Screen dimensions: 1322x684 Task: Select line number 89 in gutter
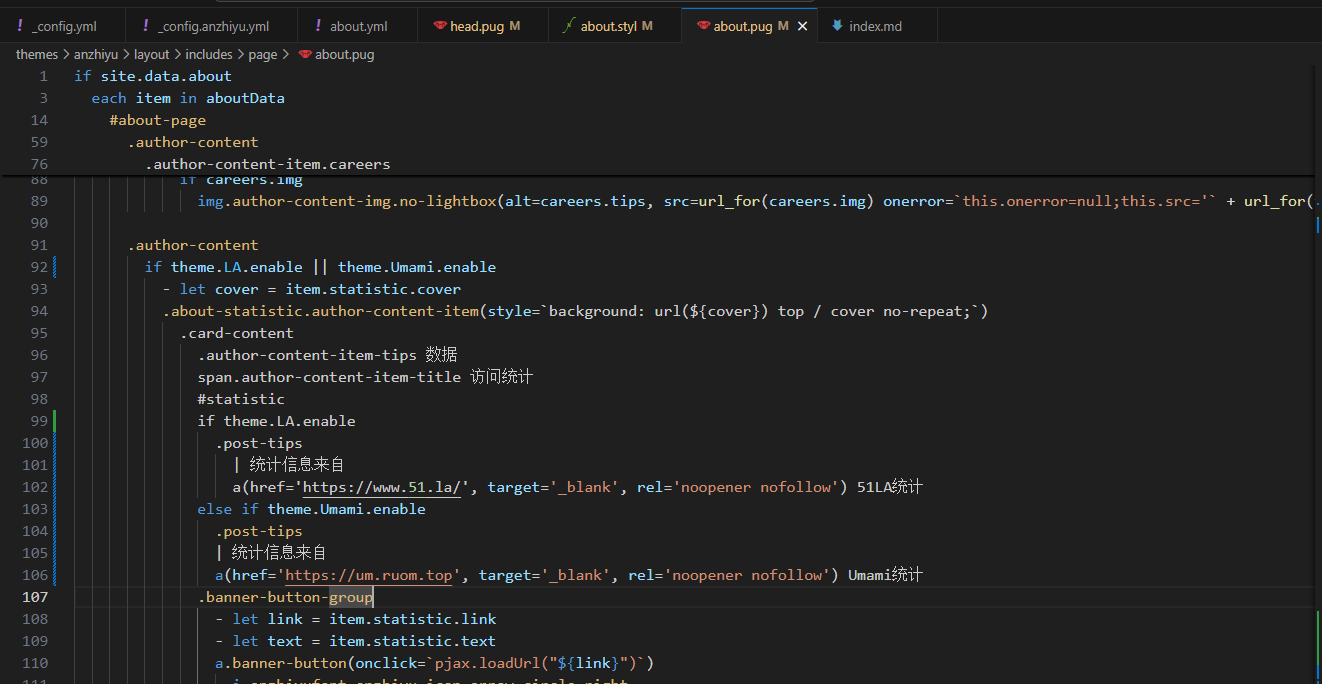pos(39,201)
